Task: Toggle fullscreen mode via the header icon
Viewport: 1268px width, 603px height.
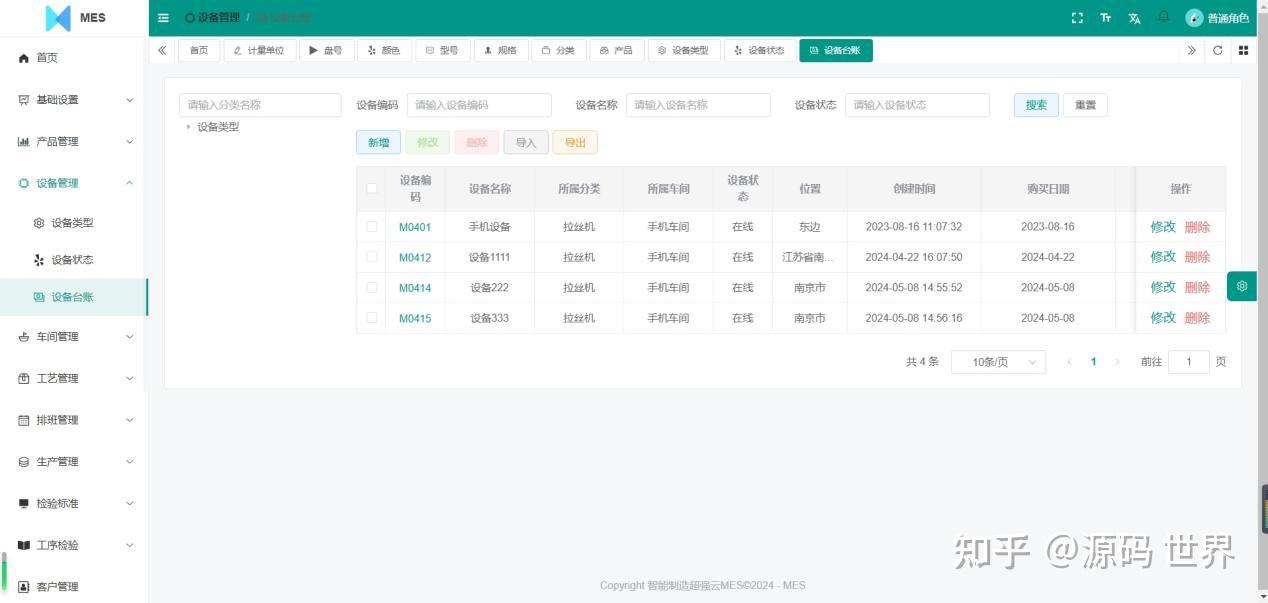Action: (1076, 18)
